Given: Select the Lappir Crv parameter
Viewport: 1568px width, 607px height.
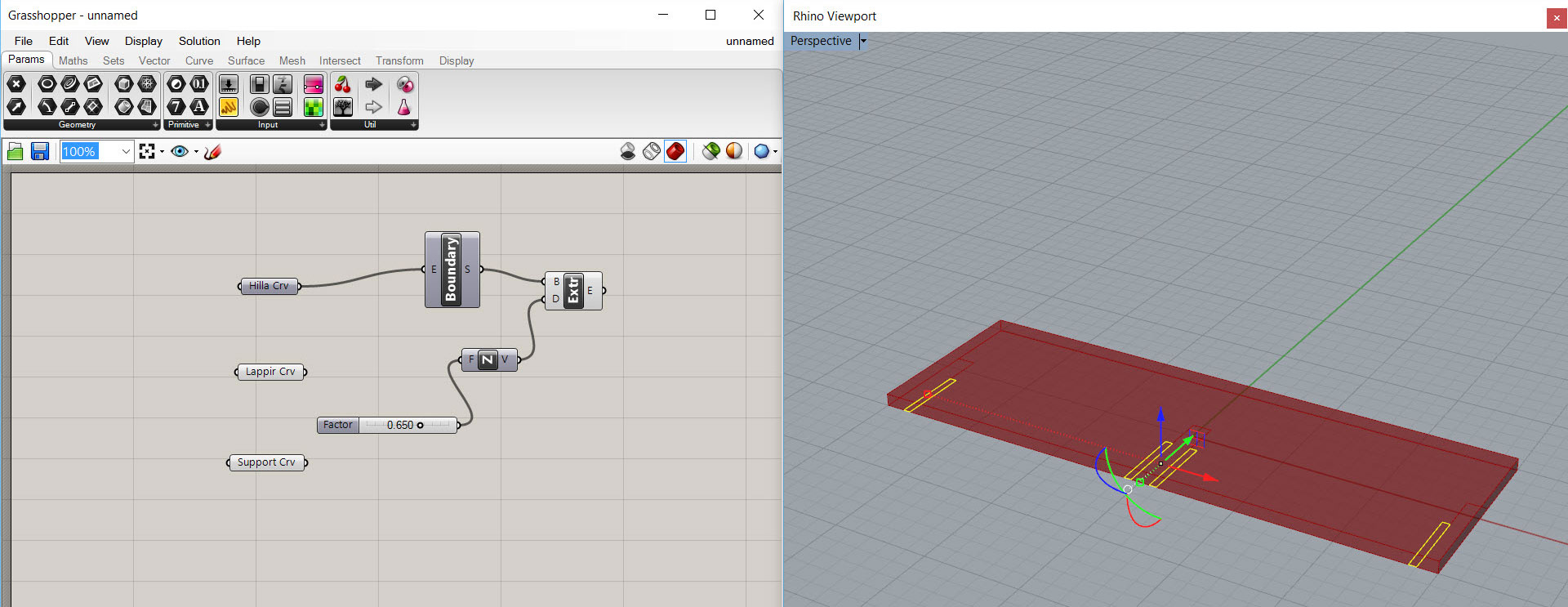Looking at the screenshot, I should (271, 372).
